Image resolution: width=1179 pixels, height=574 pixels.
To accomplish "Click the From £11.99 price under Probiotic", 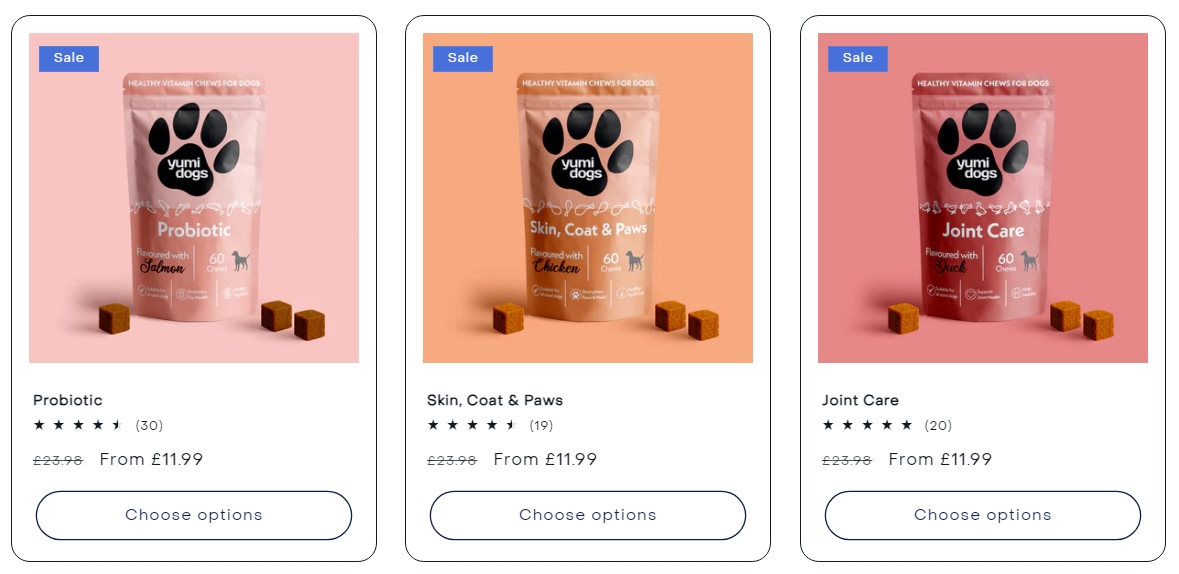I will [151, 460].
